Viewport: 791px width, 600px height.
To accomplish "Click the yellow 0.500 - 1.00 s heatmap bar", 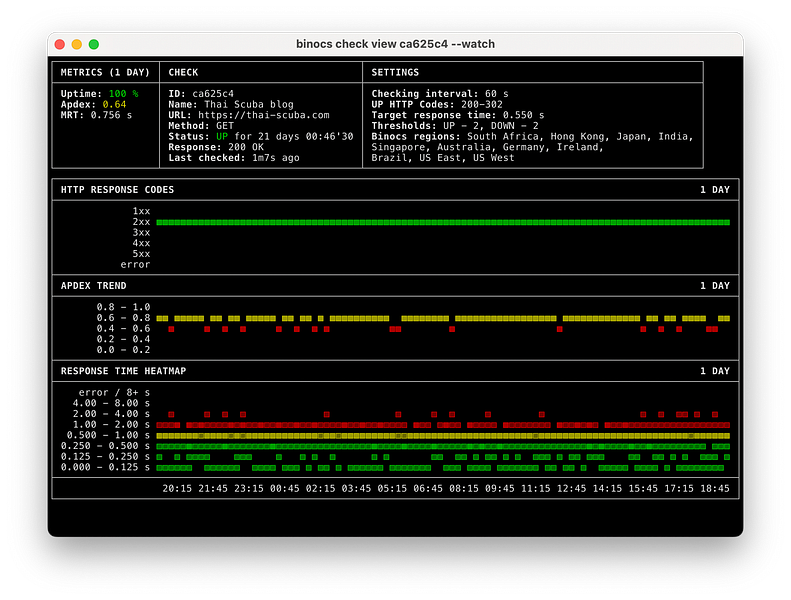I will [x=443, y=435].
